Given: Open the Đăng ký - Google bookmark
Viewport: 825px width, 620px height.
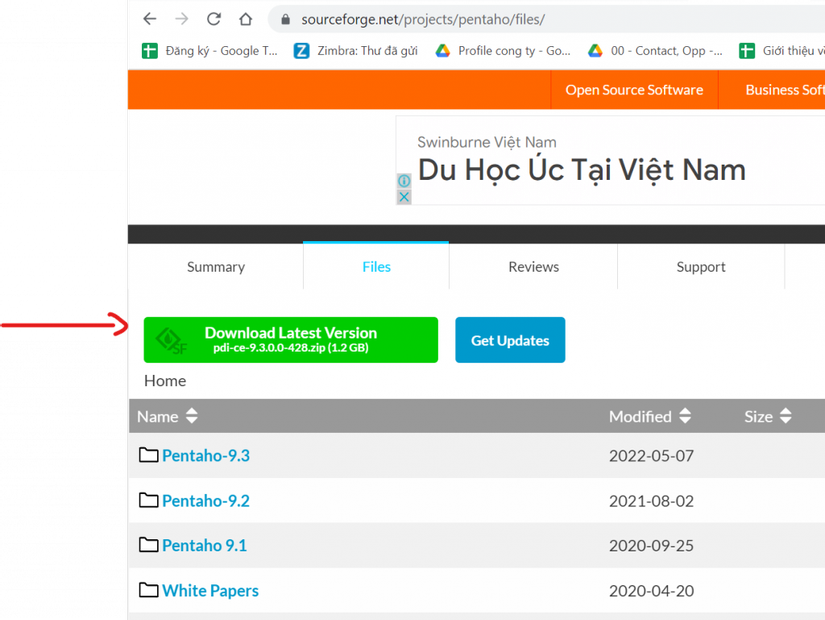Looking at the screenshot, I should tap(209, 51).
